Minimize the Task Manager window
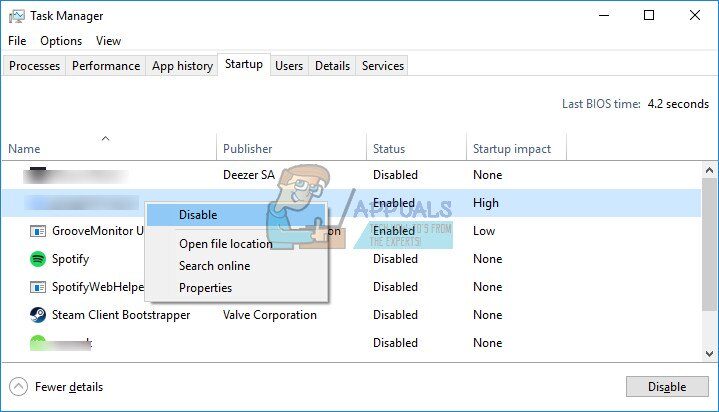The width and height of the screenshot is (719, 412). coord(604,16)
